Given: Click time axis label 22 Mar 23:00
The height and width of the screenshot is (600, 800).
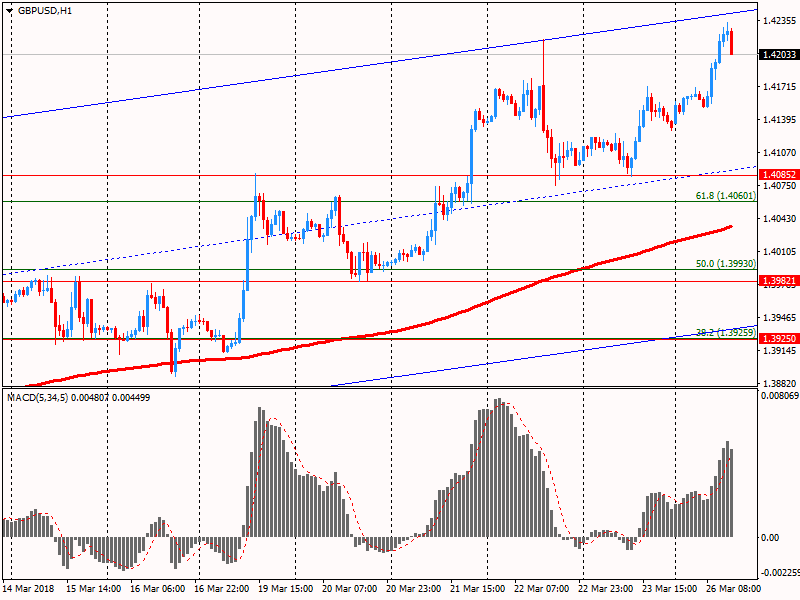Looking at the screenshot, I should coord(606,588).
